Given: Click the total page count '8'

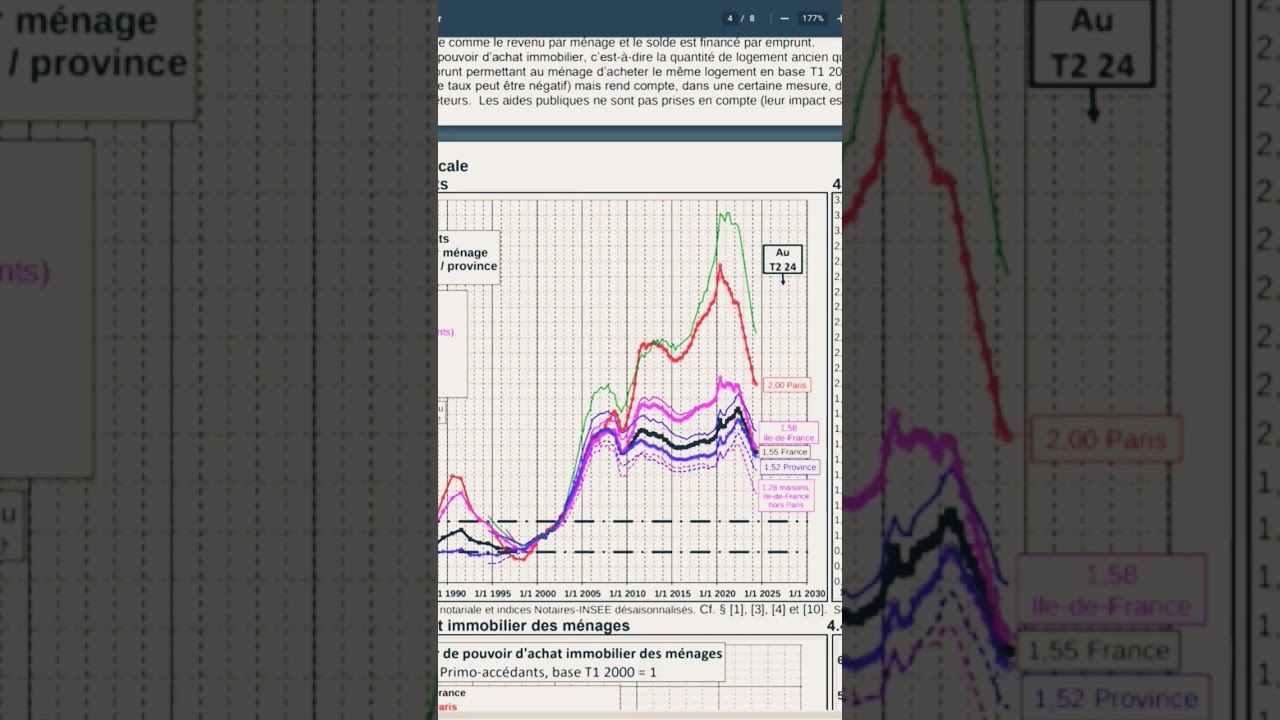Looking at the screenshot, I should tap(751, 18).
